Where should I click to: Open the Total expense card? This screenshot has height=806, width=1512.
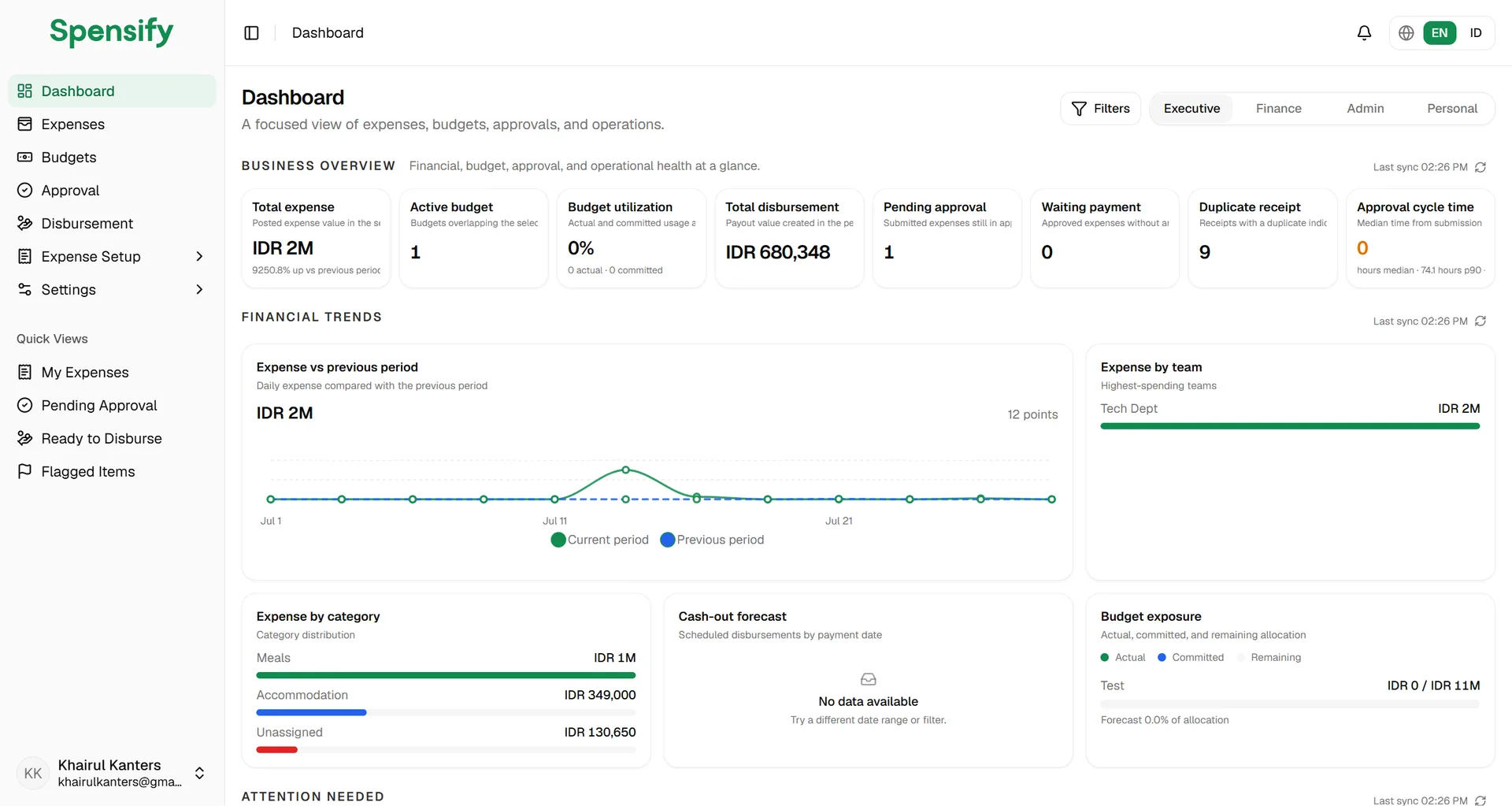(316, 238)
